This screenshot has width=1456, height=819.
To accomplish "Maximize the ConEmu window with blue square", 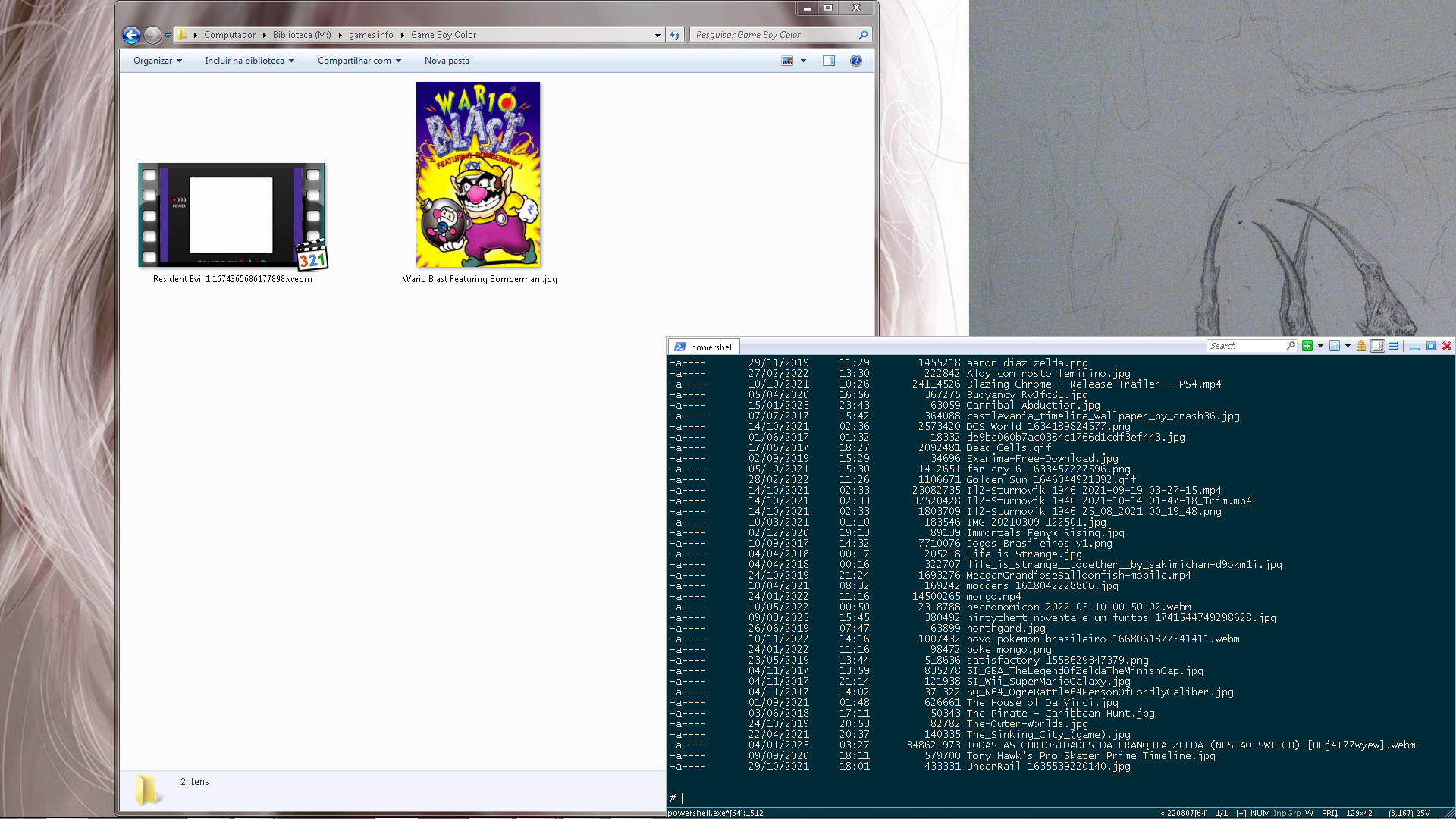I will click(x=1431, y=346).
